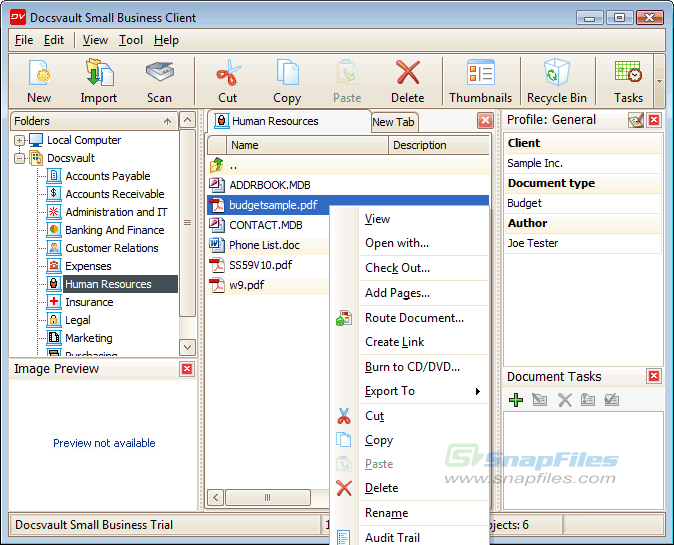Switch to Thumbnails view

481,81
